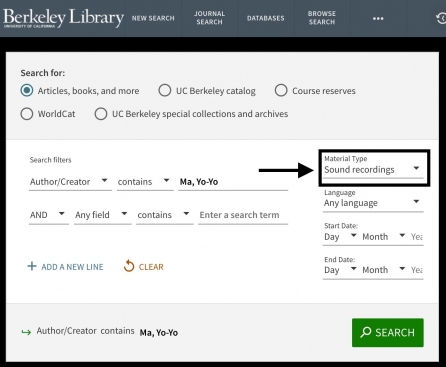446x367 pixels.
Task: Select UC Berkeley catalog radio option
Action: [x=165, y=90]
